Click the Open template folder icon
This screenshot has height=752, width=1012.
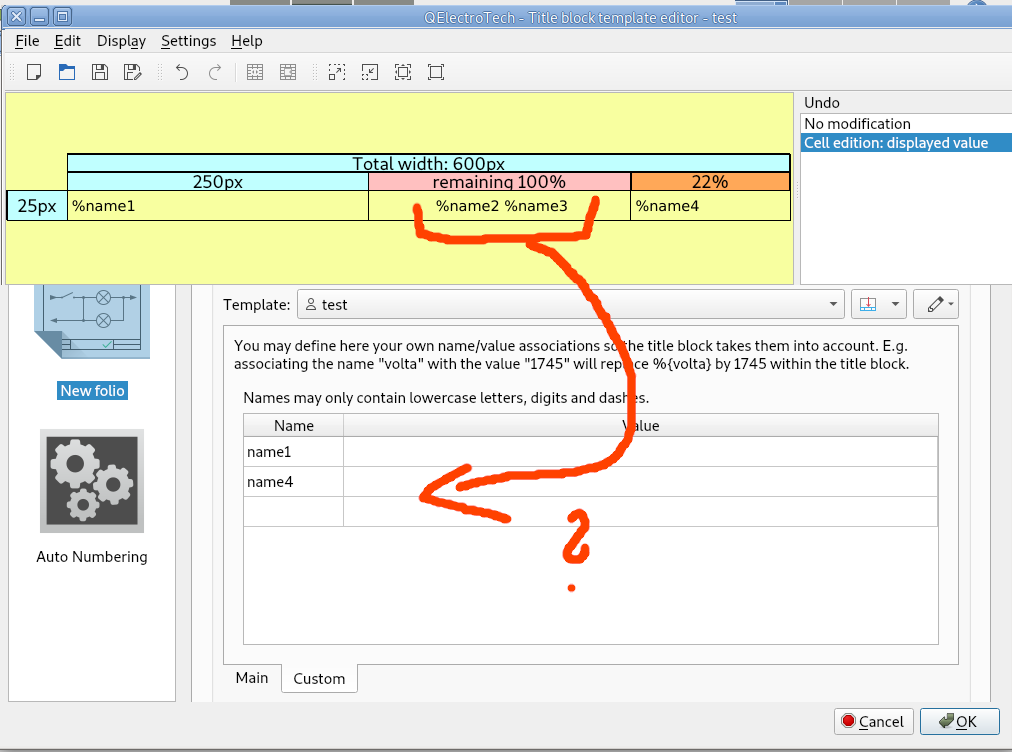point(67,72)
